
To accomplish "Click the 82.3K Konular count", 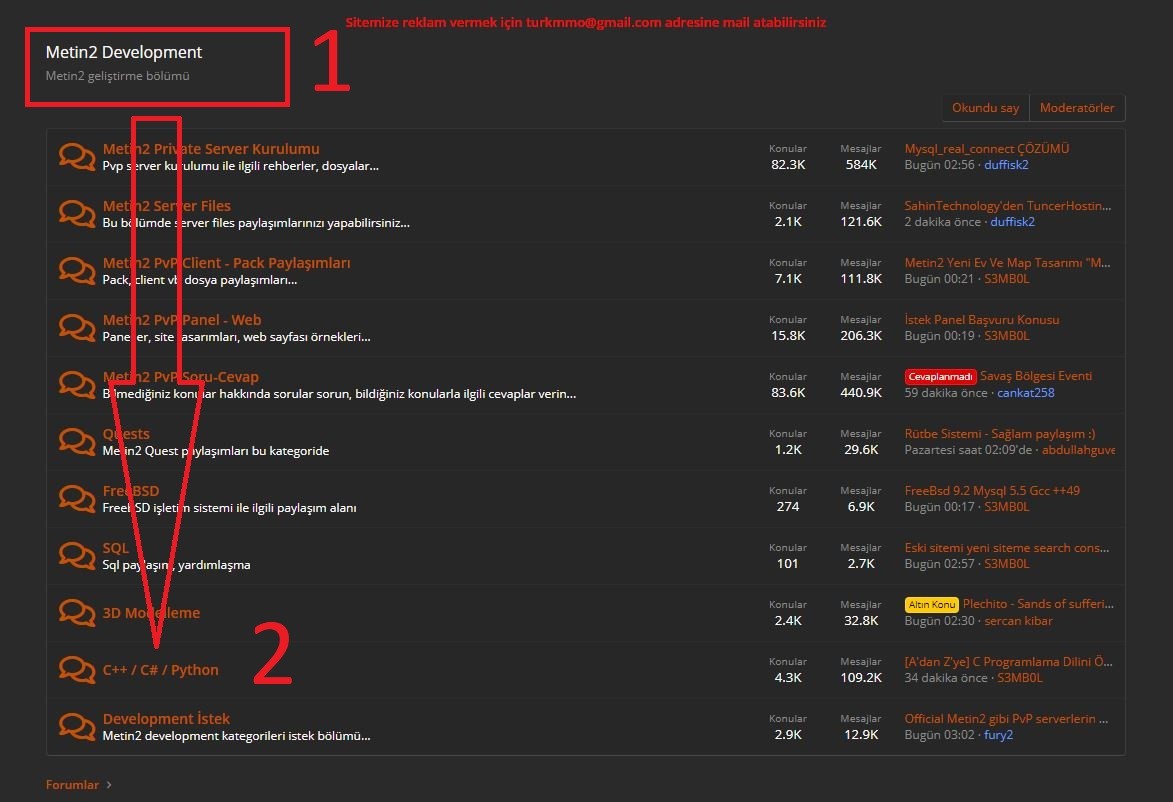I will (x=788, y=165).
